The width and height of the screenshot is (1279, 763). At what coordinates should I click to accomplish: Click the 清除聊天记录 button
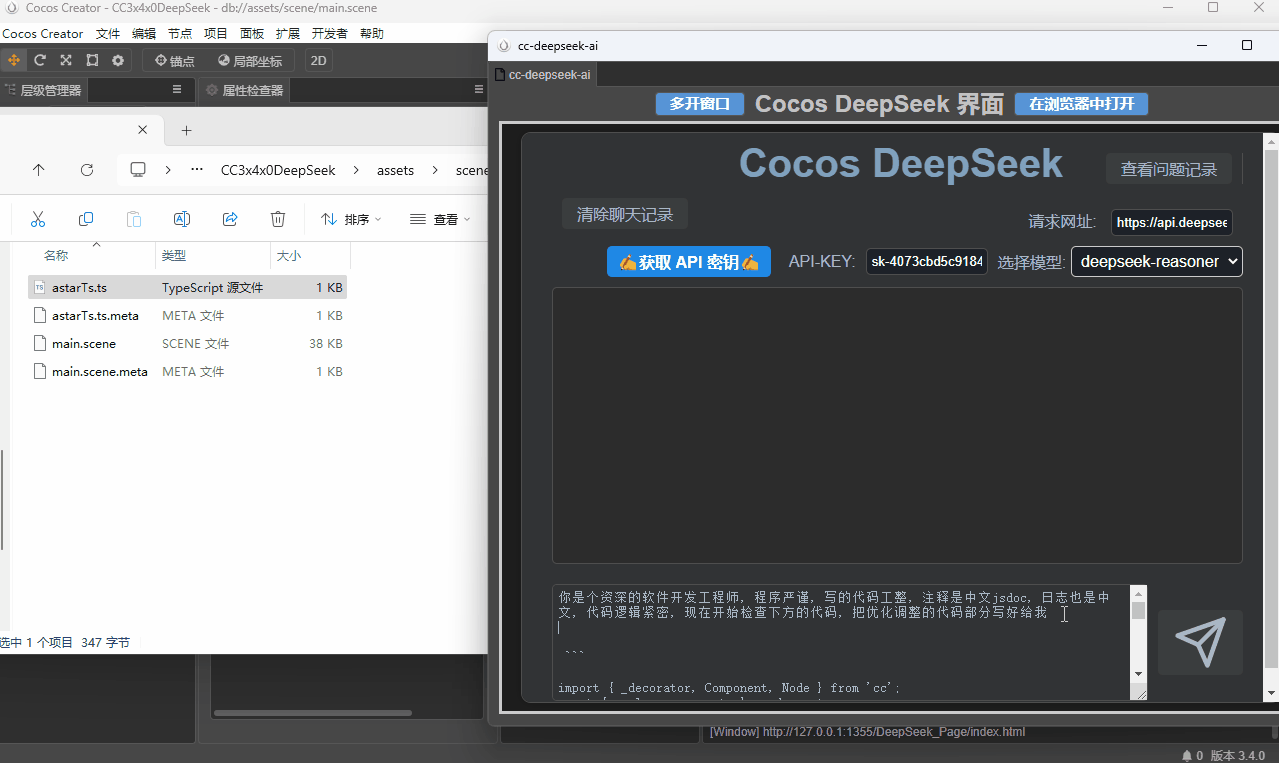[x=625, y=214]
